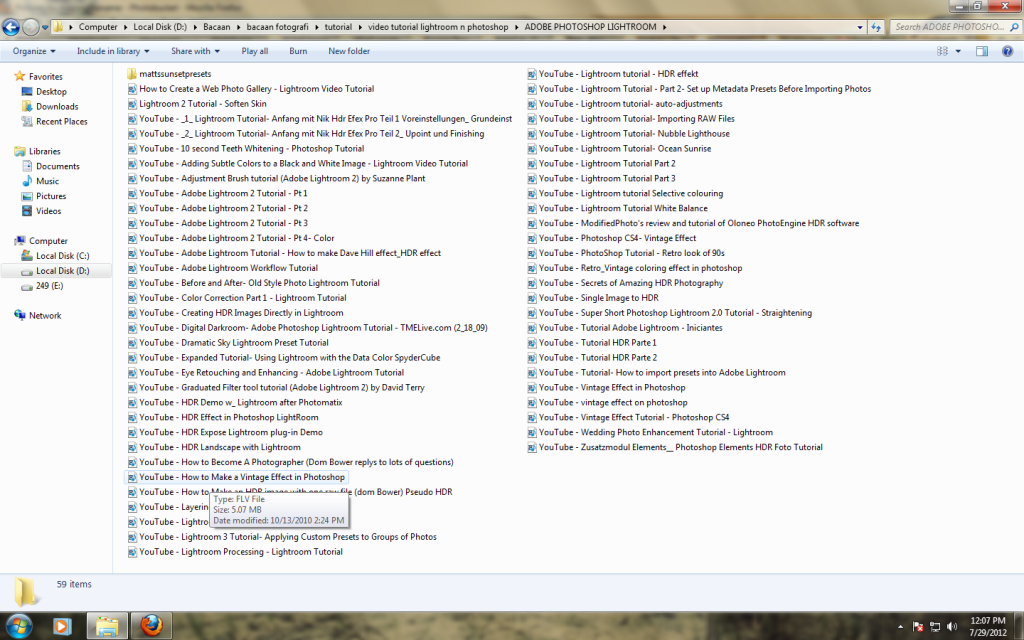The image size is (1024, 640).
Task: Open the Share with menu
Action: click(x=195, y=51)
